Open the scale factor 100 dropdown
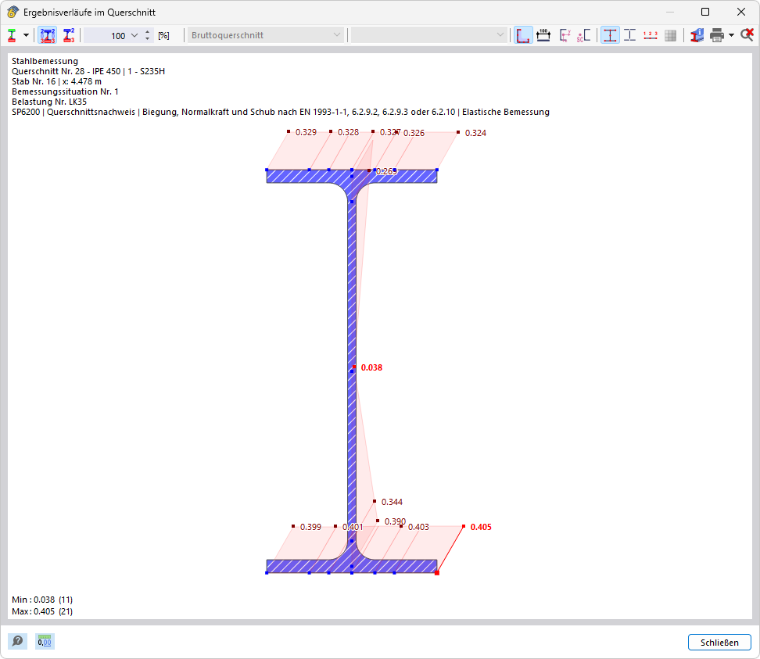The image size is (760, 659). pos(135,35)
